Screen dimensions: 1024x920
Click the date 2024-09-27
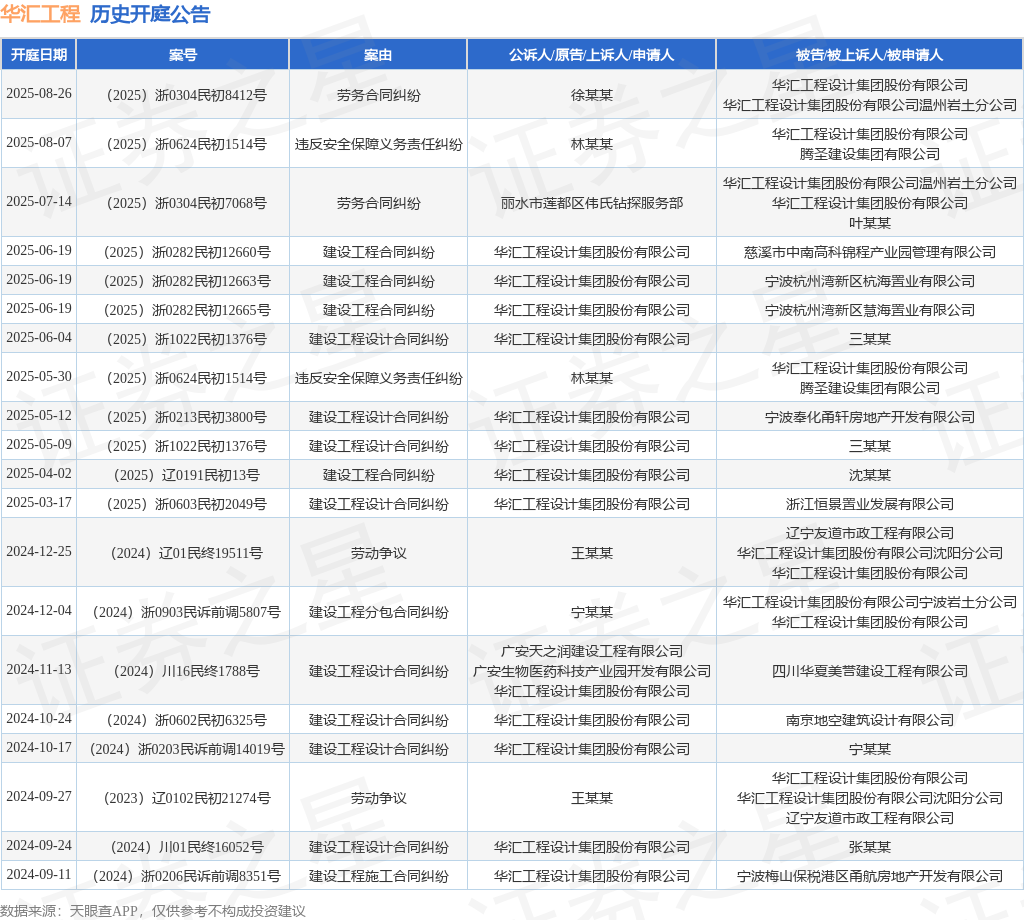coord(39,796)
